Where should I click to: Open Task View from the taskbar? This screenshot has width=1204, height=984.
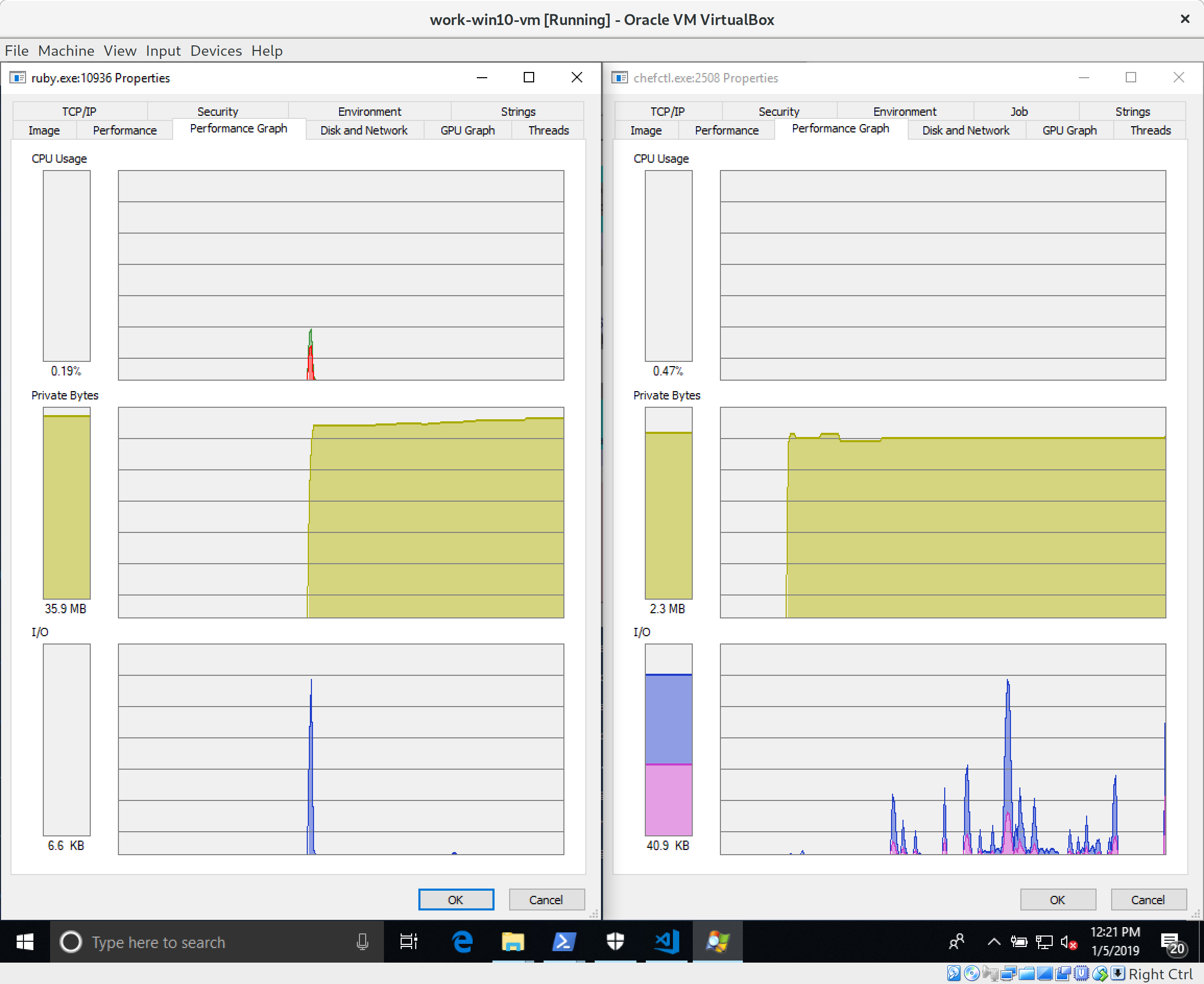[408, 941]
